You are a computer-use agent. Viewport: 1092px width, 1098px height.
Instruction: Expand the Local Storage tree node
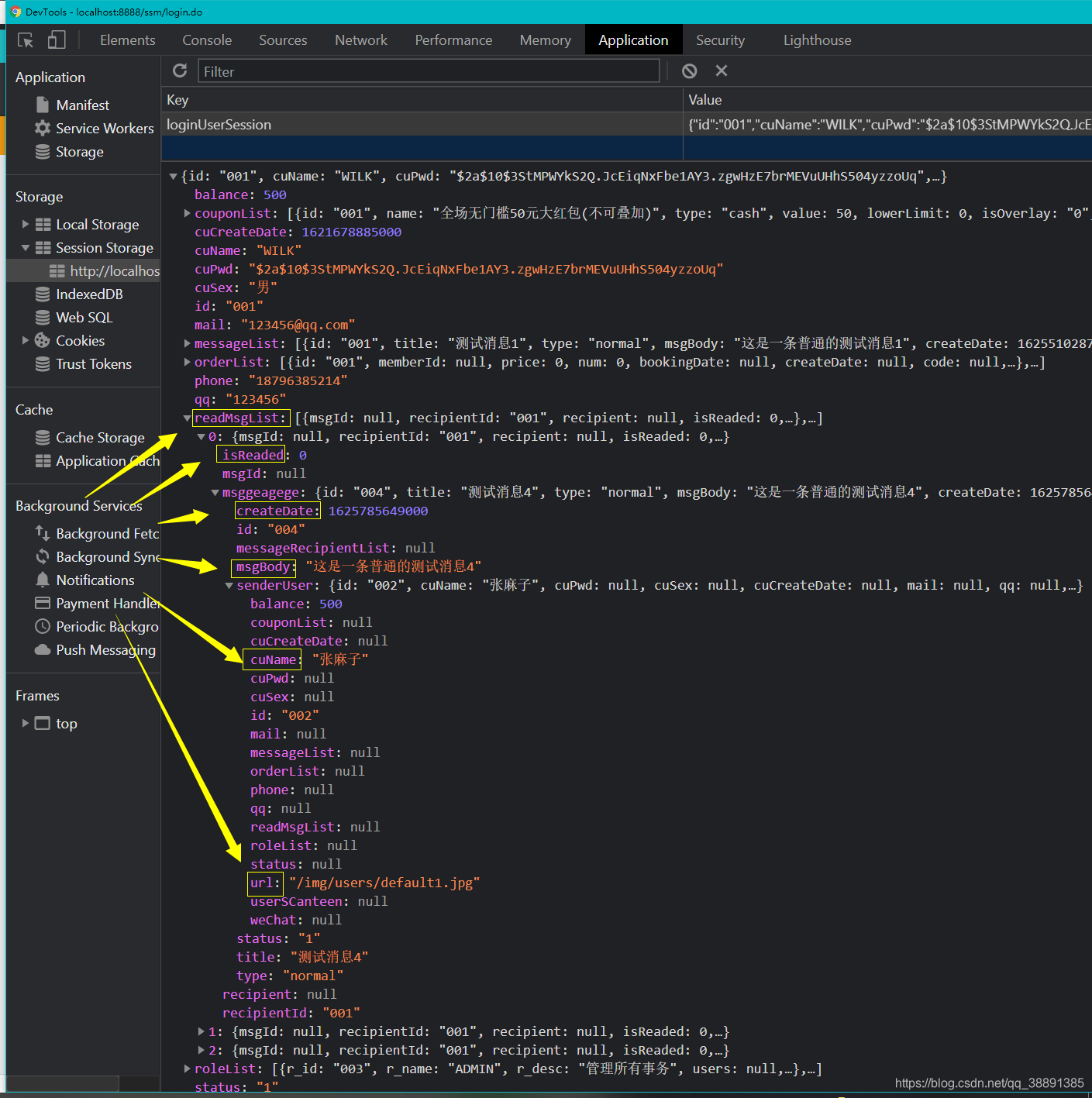[26, 224]
